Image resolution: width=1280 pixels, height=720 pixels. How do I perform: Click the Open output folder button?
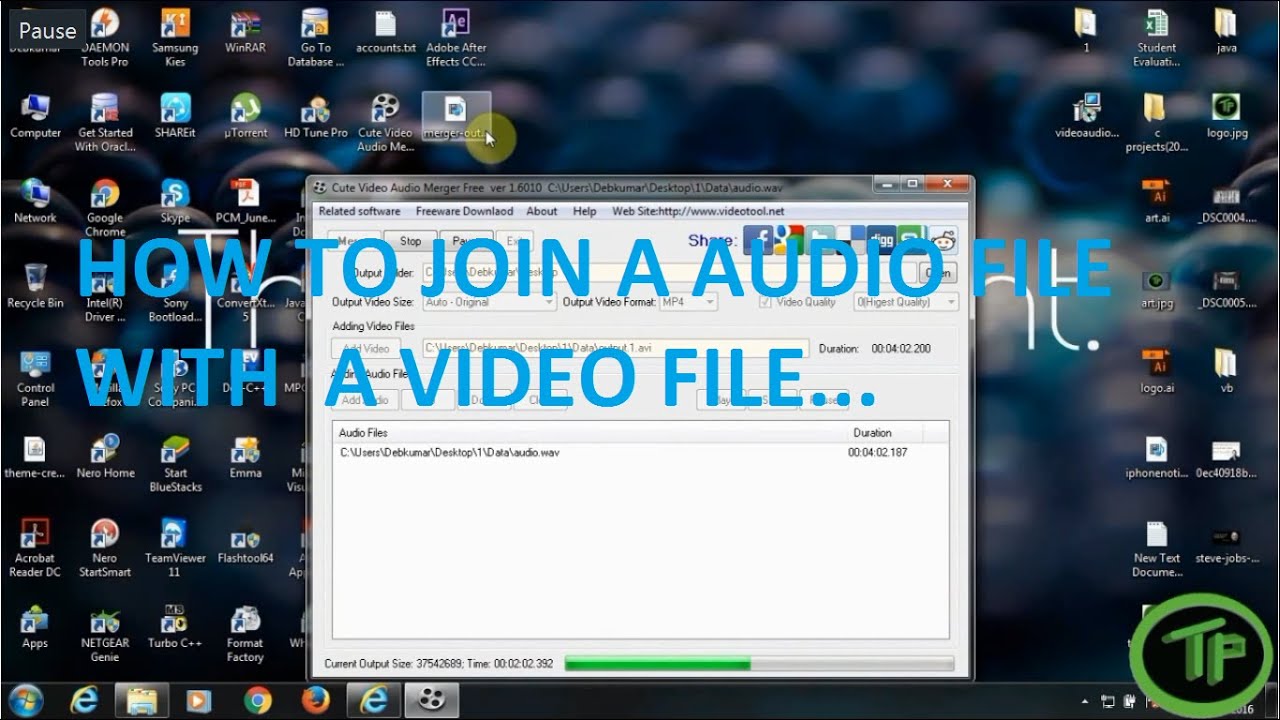point(937,272)
